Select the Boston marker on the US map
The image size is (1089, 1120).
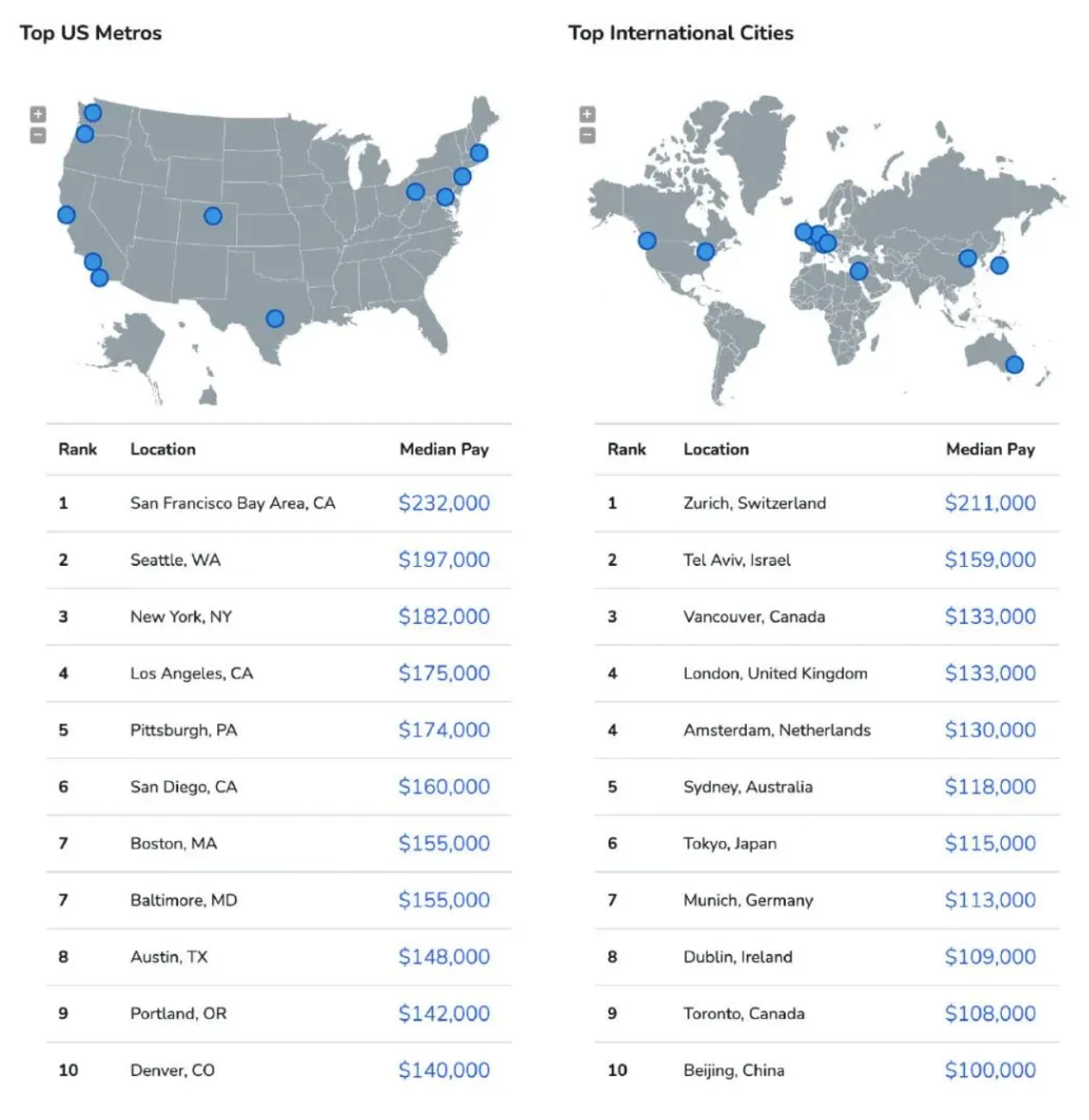click(x=479, y=153)
